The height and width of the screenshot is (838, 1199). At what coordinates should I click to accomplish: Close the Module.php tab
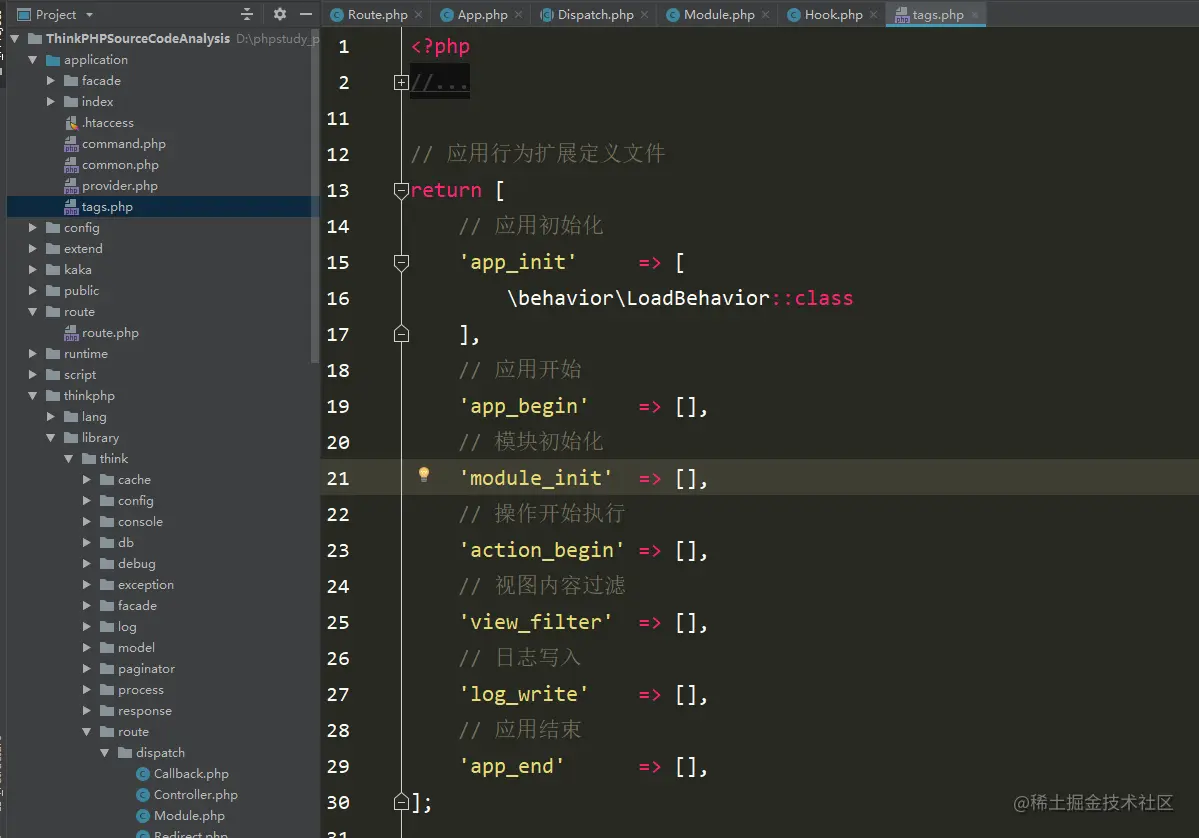click(x=765, y=15)
